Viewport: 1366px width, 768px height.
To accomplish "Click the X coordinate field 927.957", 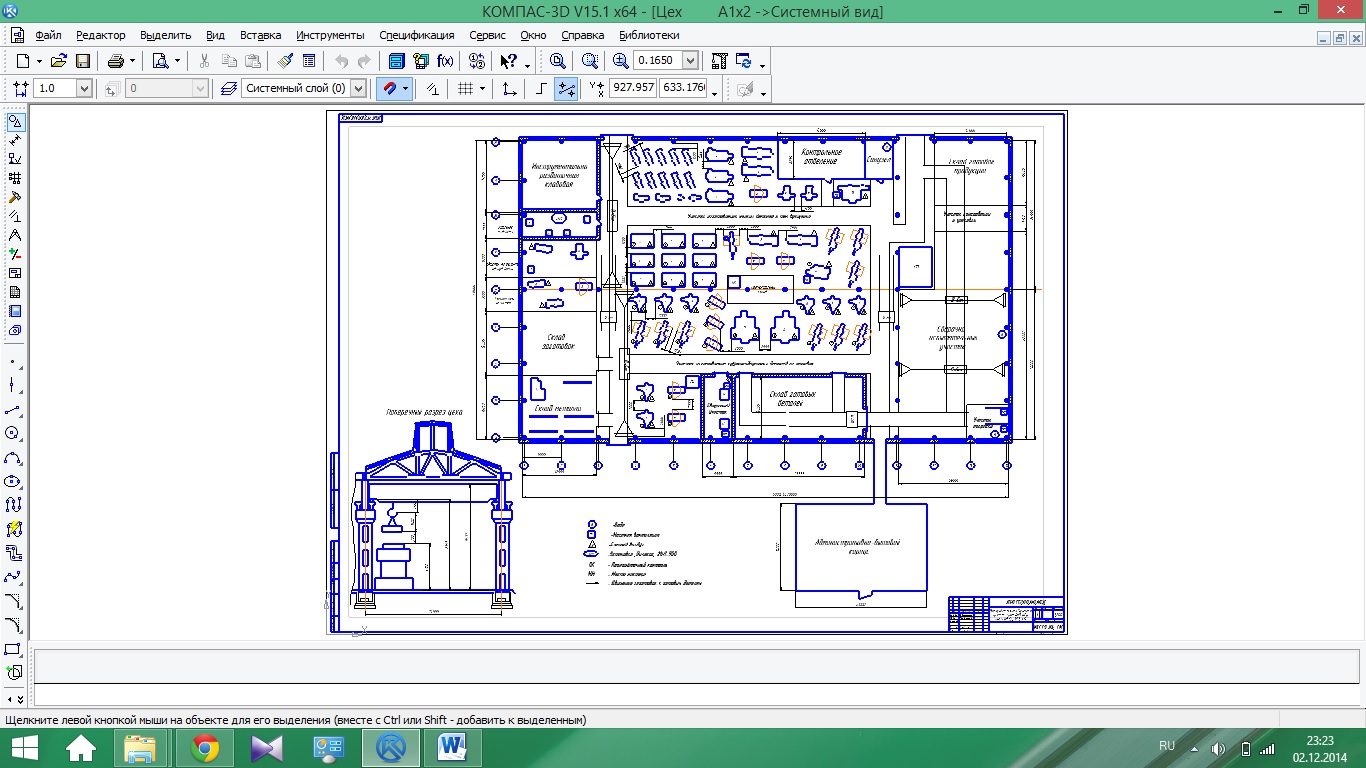I will pos(633,88).
